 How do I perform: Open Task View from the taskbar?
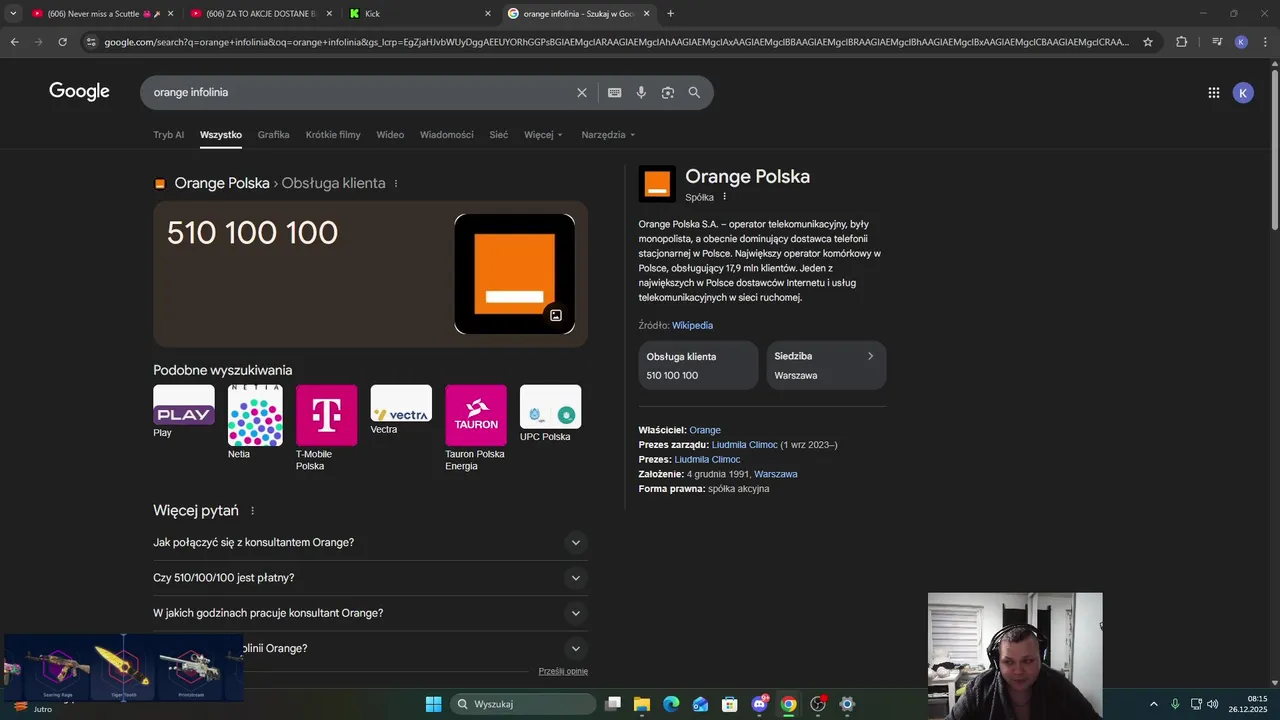tap(613, 704)
